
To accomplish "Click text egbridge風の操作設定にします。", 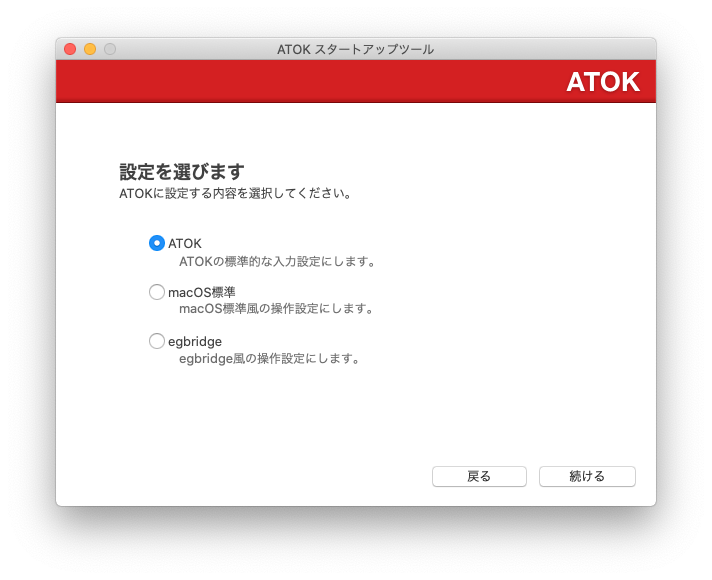I will 270,359.
